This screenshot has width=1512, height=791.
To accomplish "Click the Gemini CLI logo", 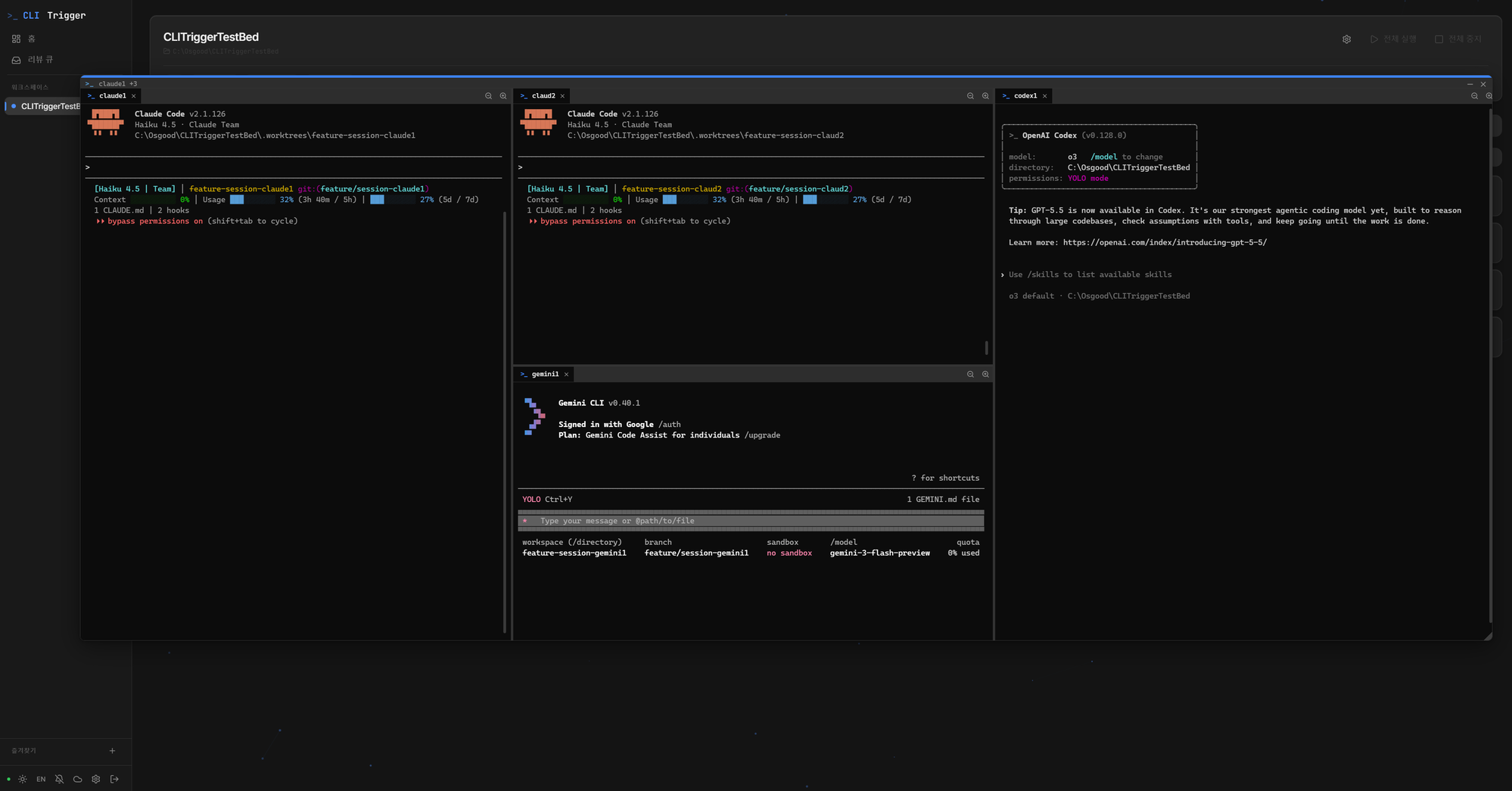I will (535, 416).
